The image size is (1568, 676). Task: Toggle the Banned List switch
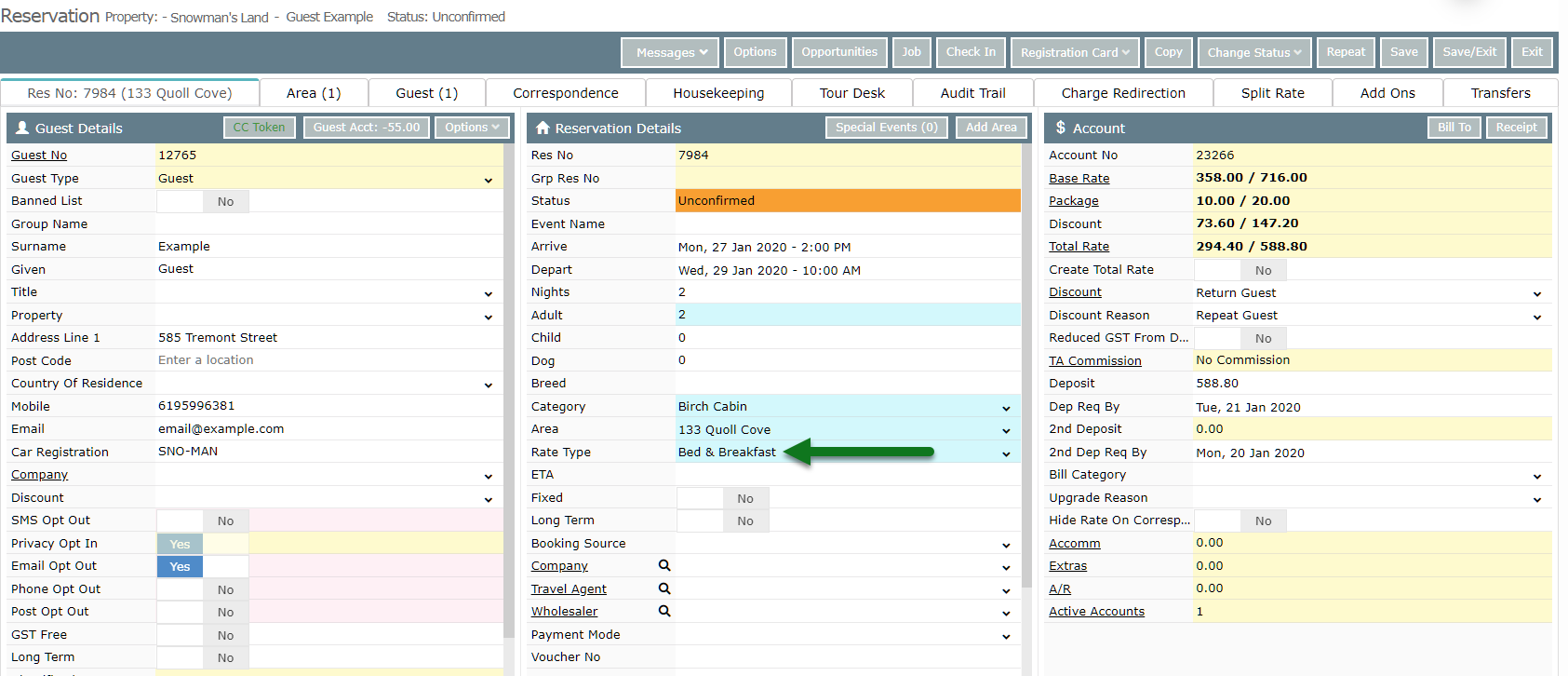point(203,201)
